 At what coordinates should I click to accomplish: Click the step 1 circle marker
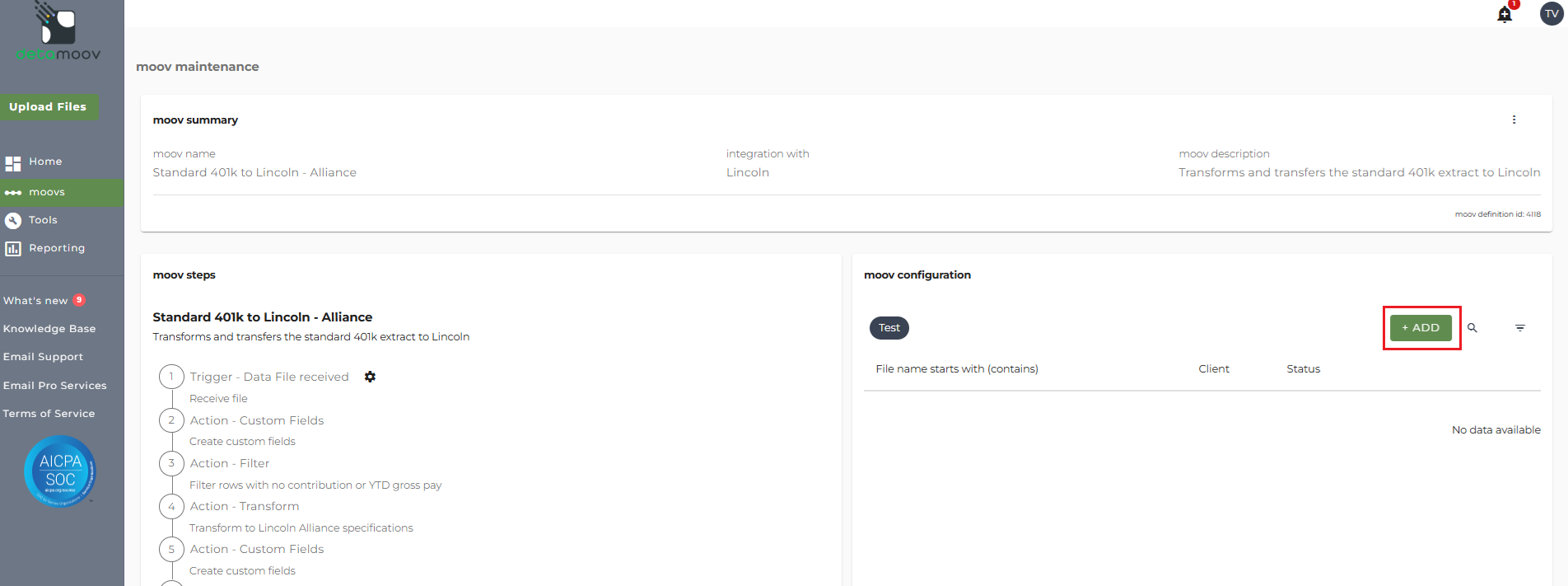click(x=171, y=377)
